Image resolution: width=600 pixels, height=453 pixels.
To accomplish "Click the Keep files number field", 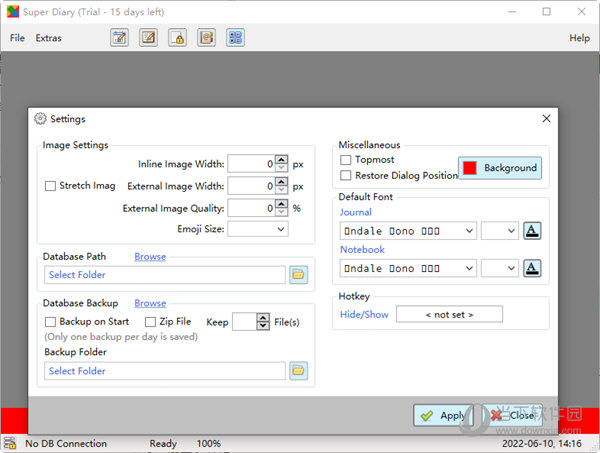I will click(x=245, y=322).
